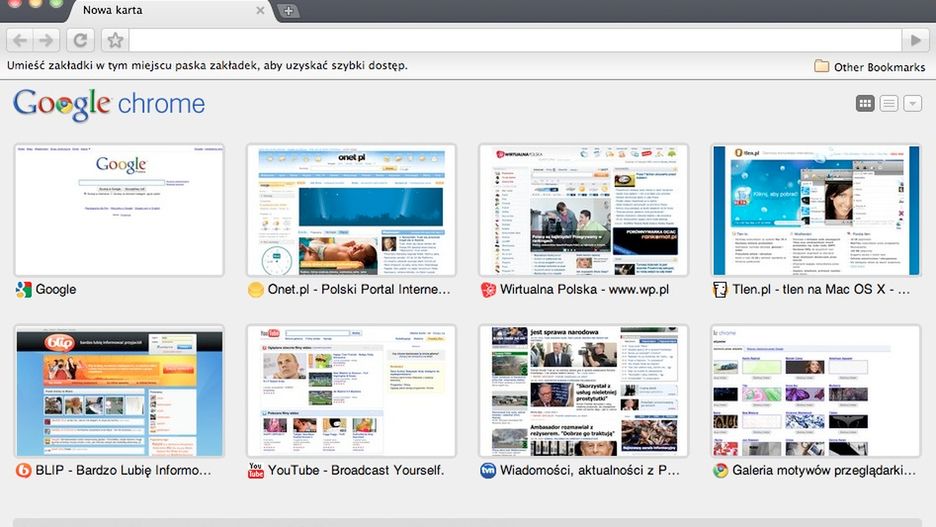
Task: Focus the address bar field
Action: pos(515,41)
